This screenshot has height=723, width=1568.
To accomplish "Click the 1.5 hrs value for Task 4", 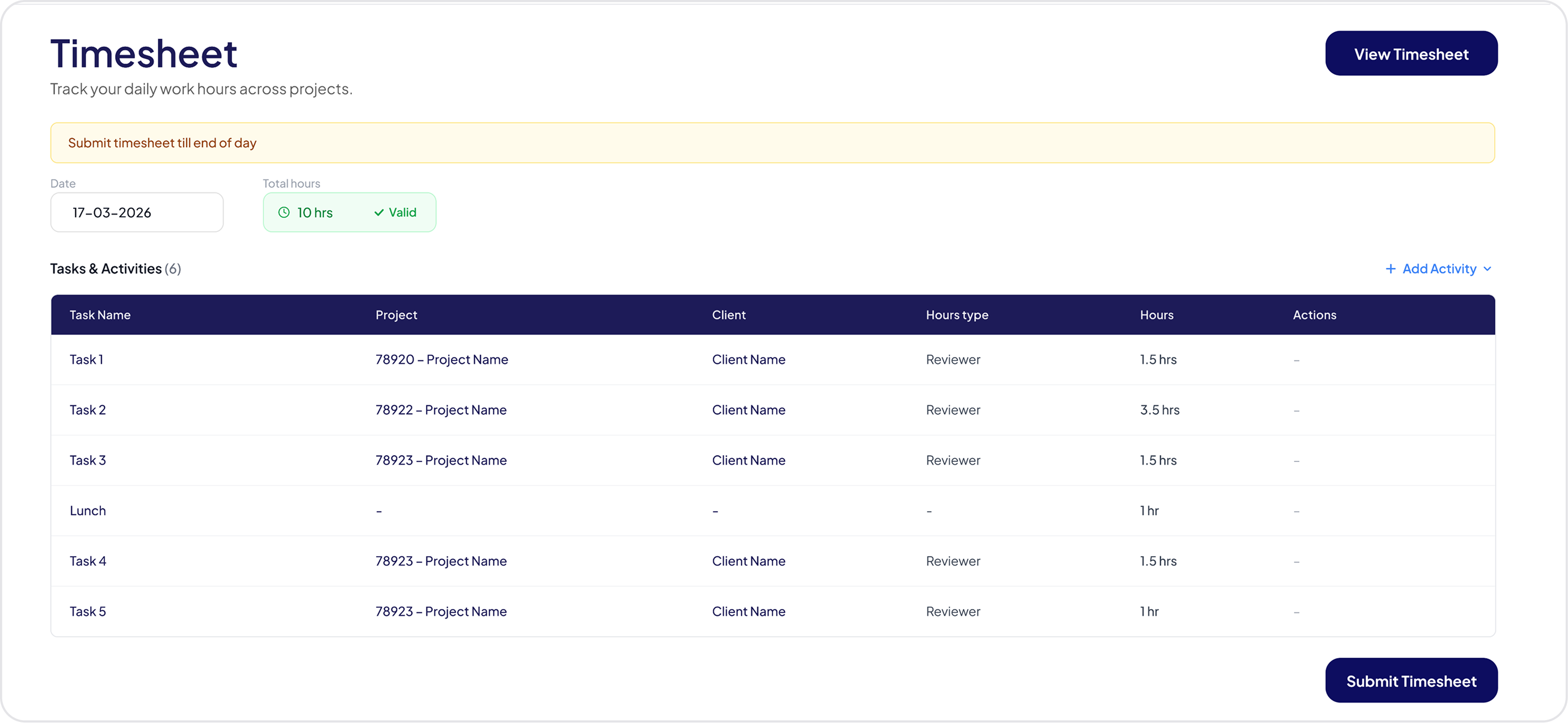I will (x=1158, y=561).
